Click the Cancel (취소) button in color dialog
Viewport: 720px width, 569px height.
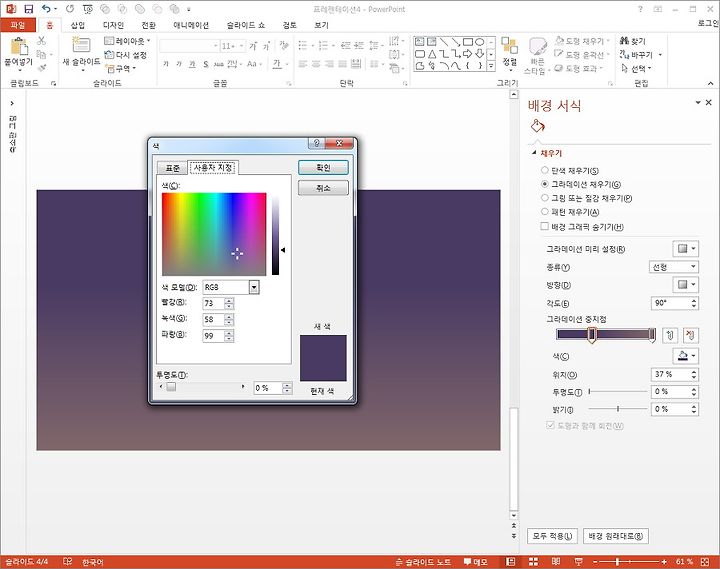point(323,188)
